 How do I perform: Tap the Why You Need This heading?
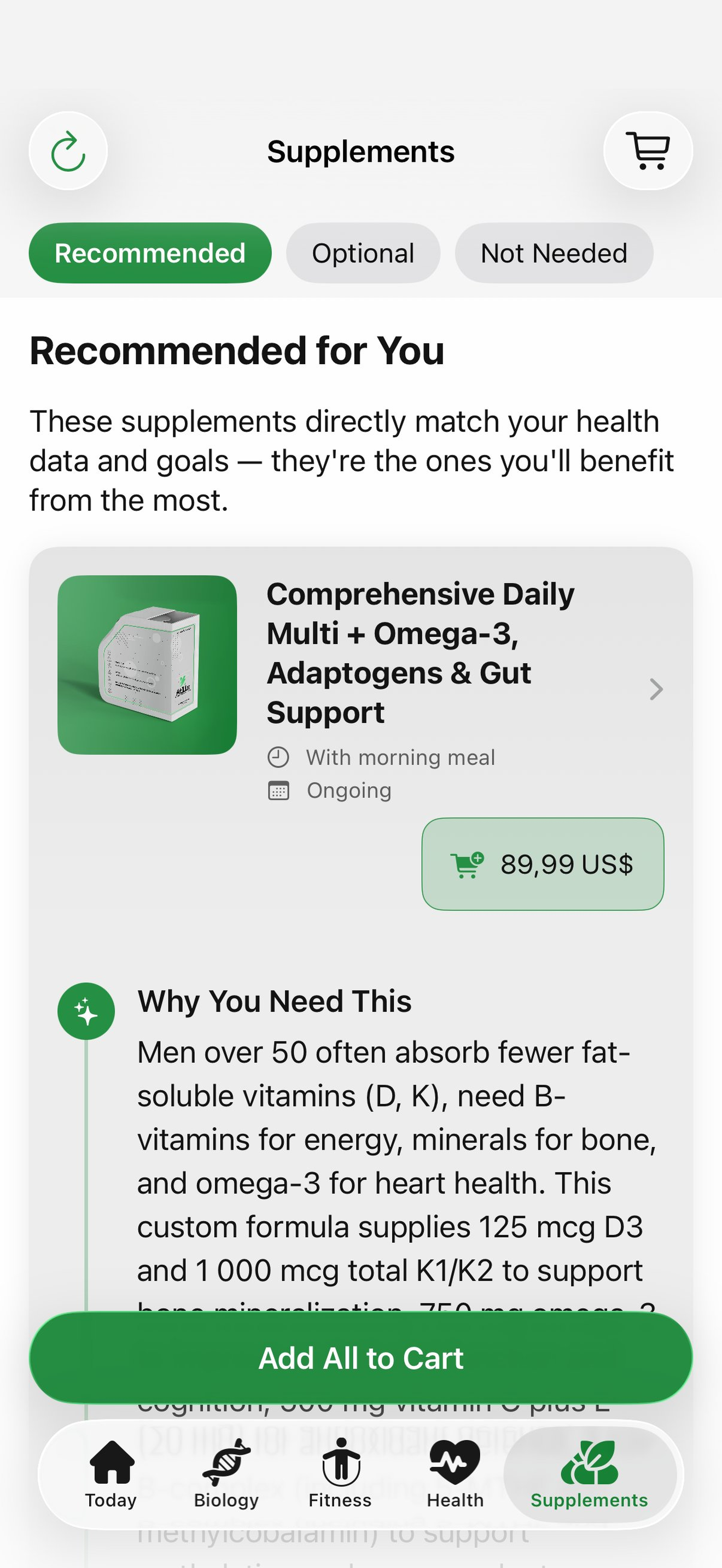point(275,1001)
